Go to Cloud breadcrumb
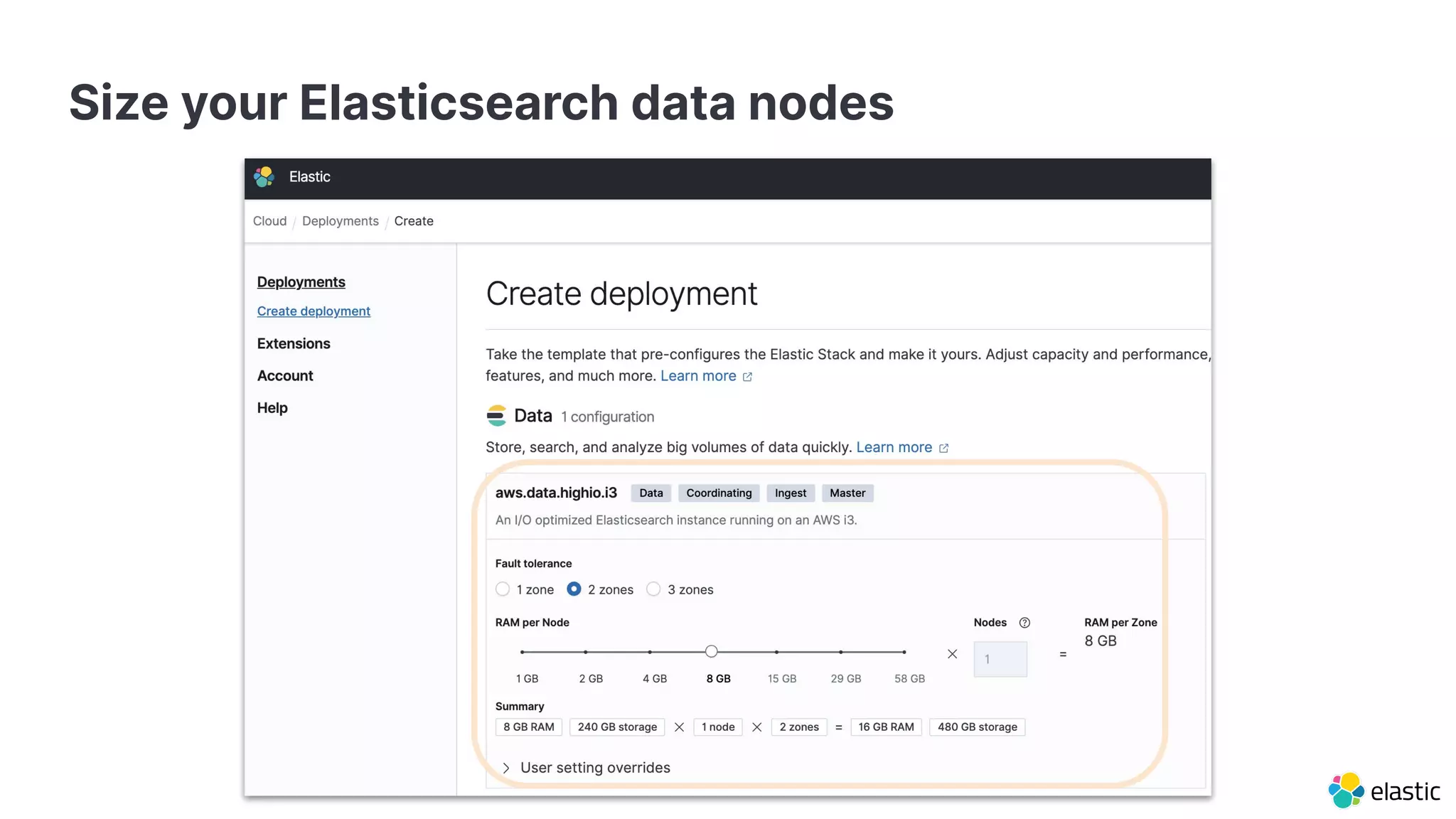1456x819 pixels. [x=269, y=221]
